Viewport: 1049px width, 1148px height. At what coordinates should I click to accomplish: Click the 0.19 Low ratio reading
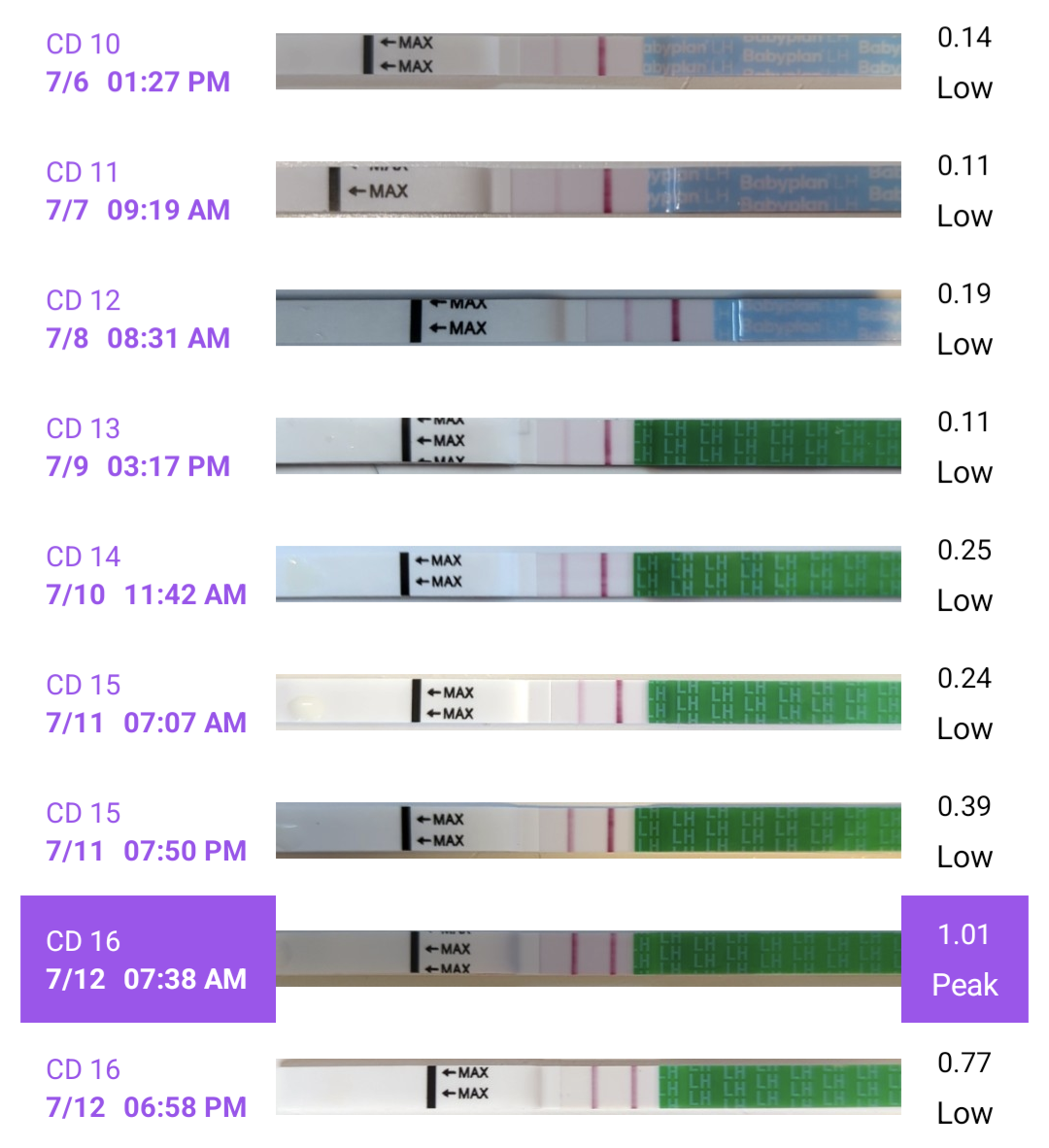pos(964,319)
